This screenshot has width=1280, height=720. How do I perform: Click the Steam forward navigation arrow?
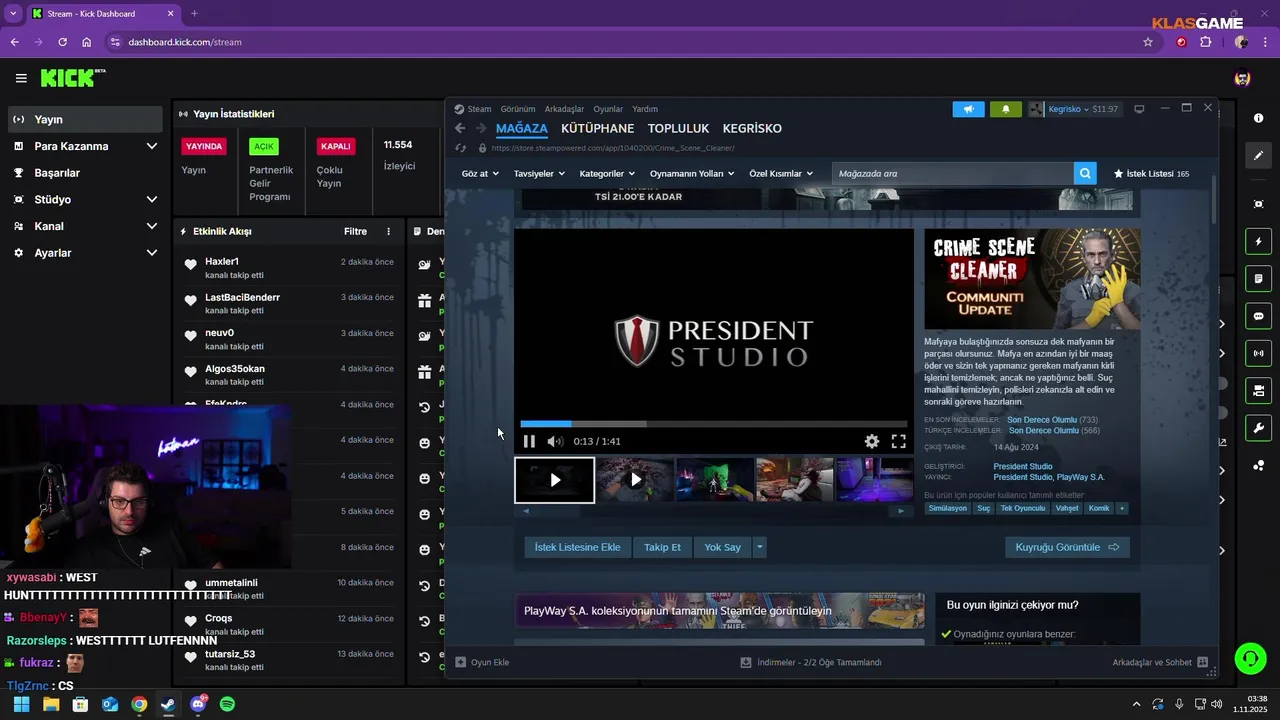click(480, 128)
